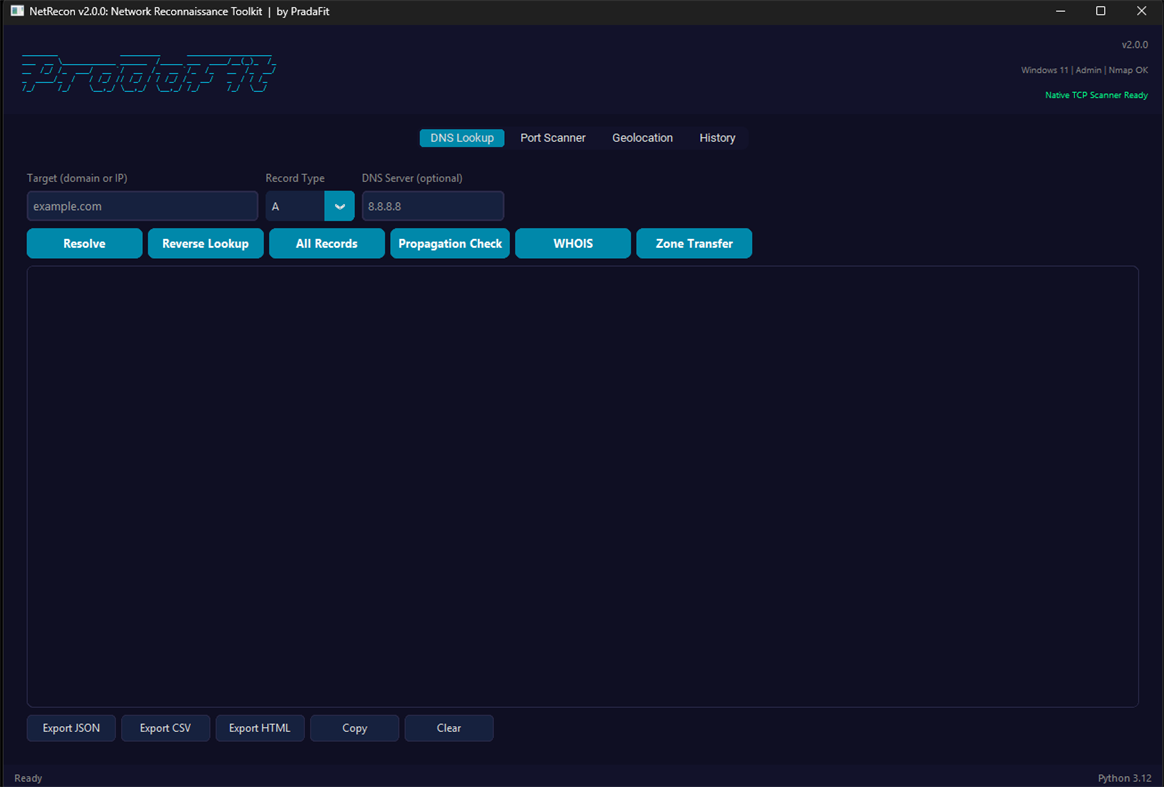Focus the DNS Server optional field
Image resolution: width=1164 pixels, height=787 pixels.
tap(433, 206)
